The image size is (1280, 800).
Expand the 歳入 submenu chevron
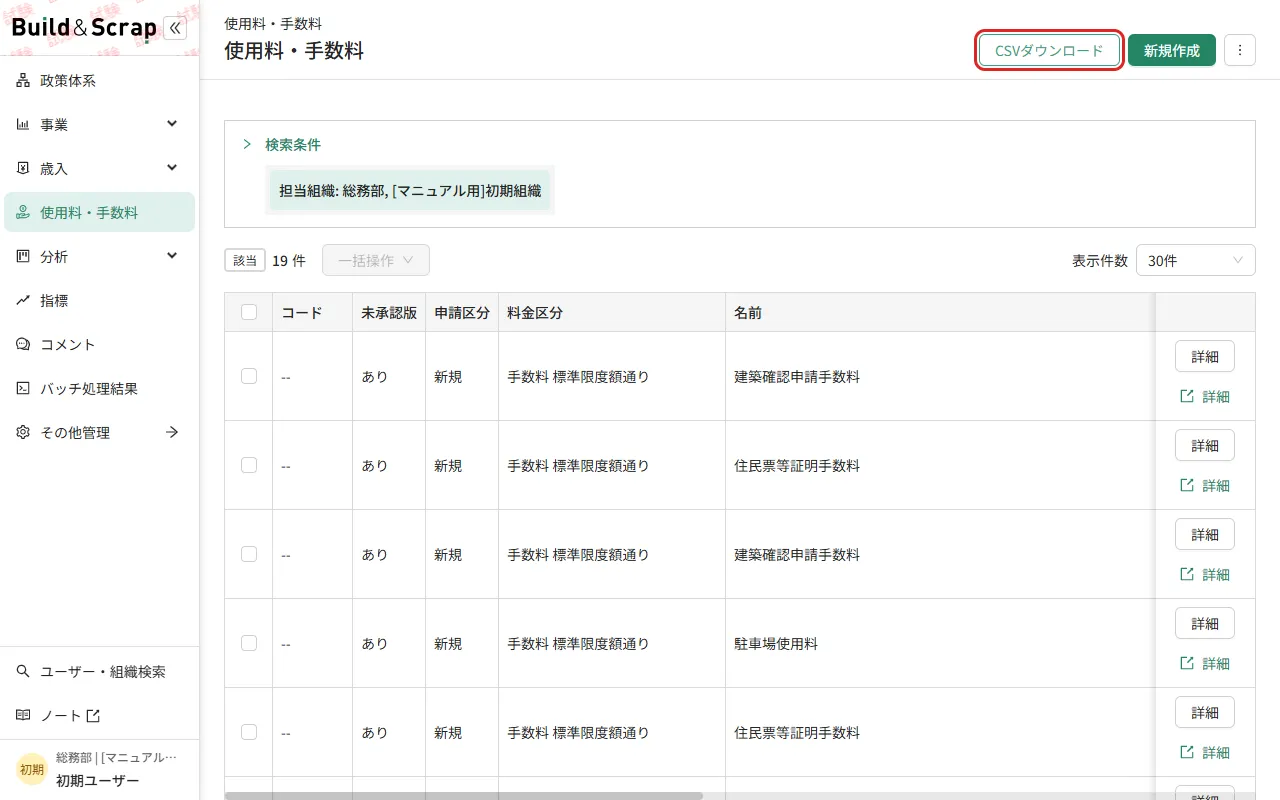(172, 168)
